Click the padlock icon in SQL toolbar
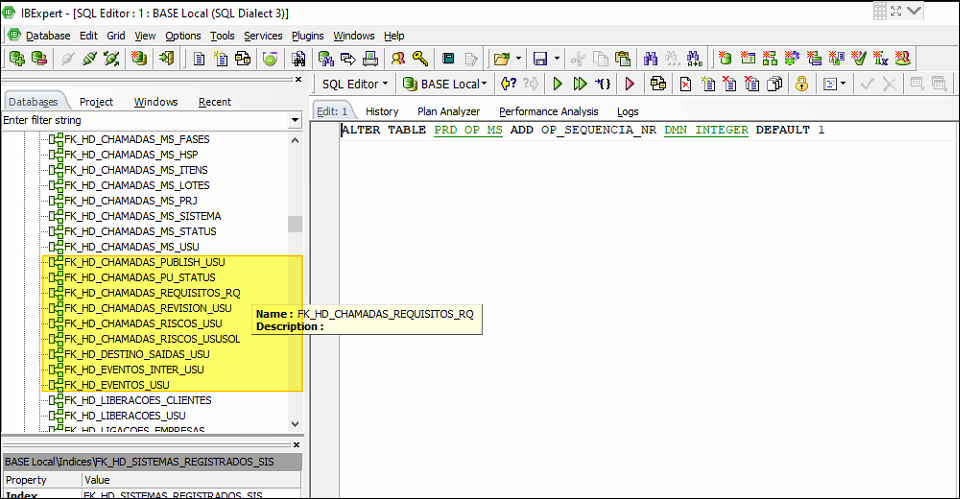The image size is (960, 499). pyautogui.click(x=801, y=84)
